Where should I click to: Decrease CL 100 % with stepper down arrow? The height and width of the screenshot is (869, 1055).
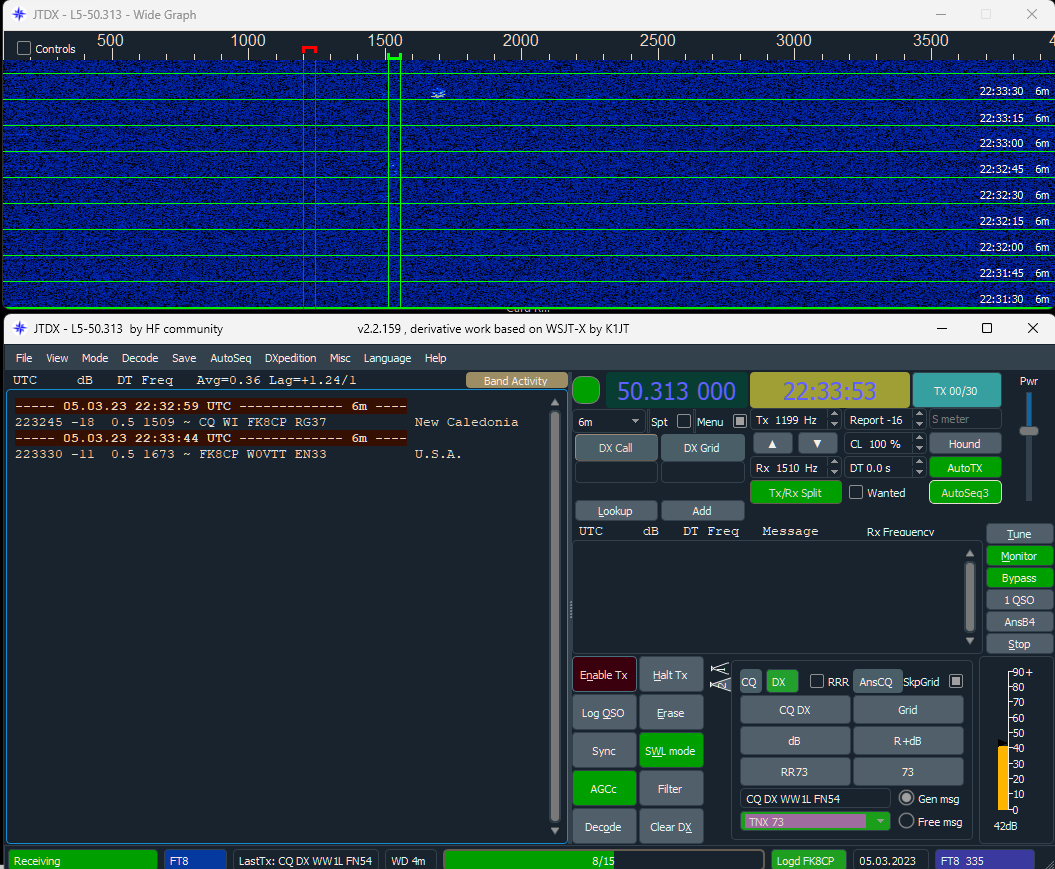coord(919,449)
